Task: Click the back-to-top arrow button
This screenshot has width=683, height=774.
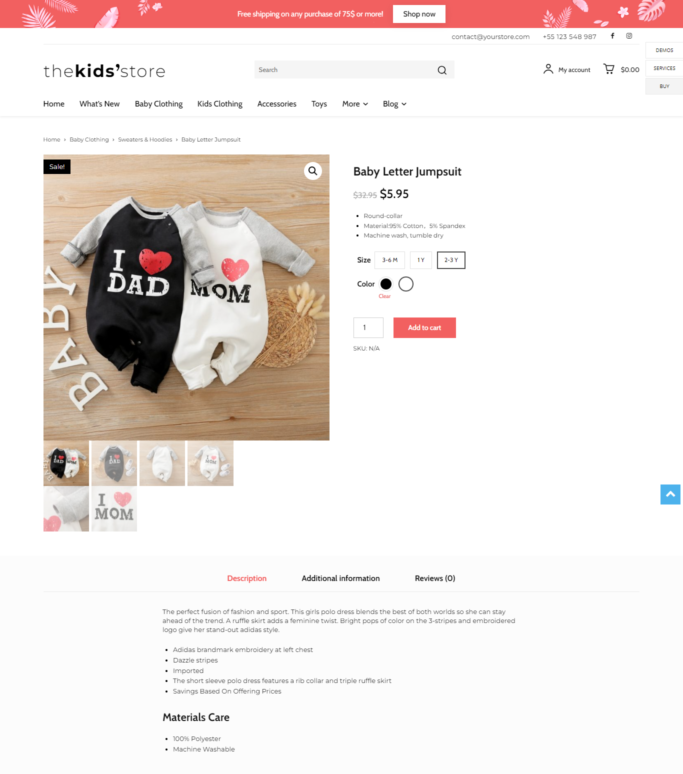Action: coord(670,494)
